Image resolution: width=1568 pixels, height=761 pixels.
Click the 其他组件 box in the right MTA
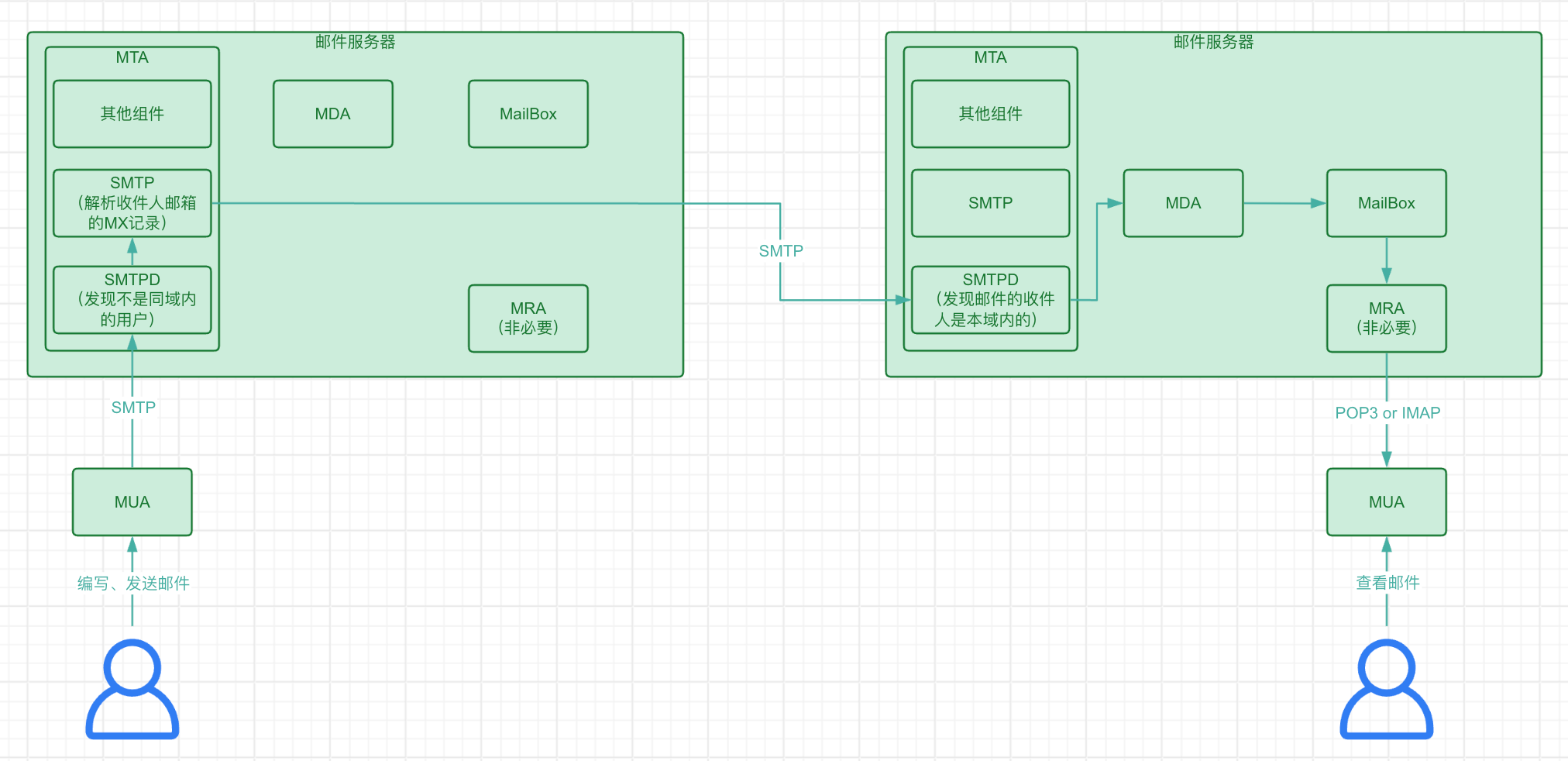click(x=990, y=114)
